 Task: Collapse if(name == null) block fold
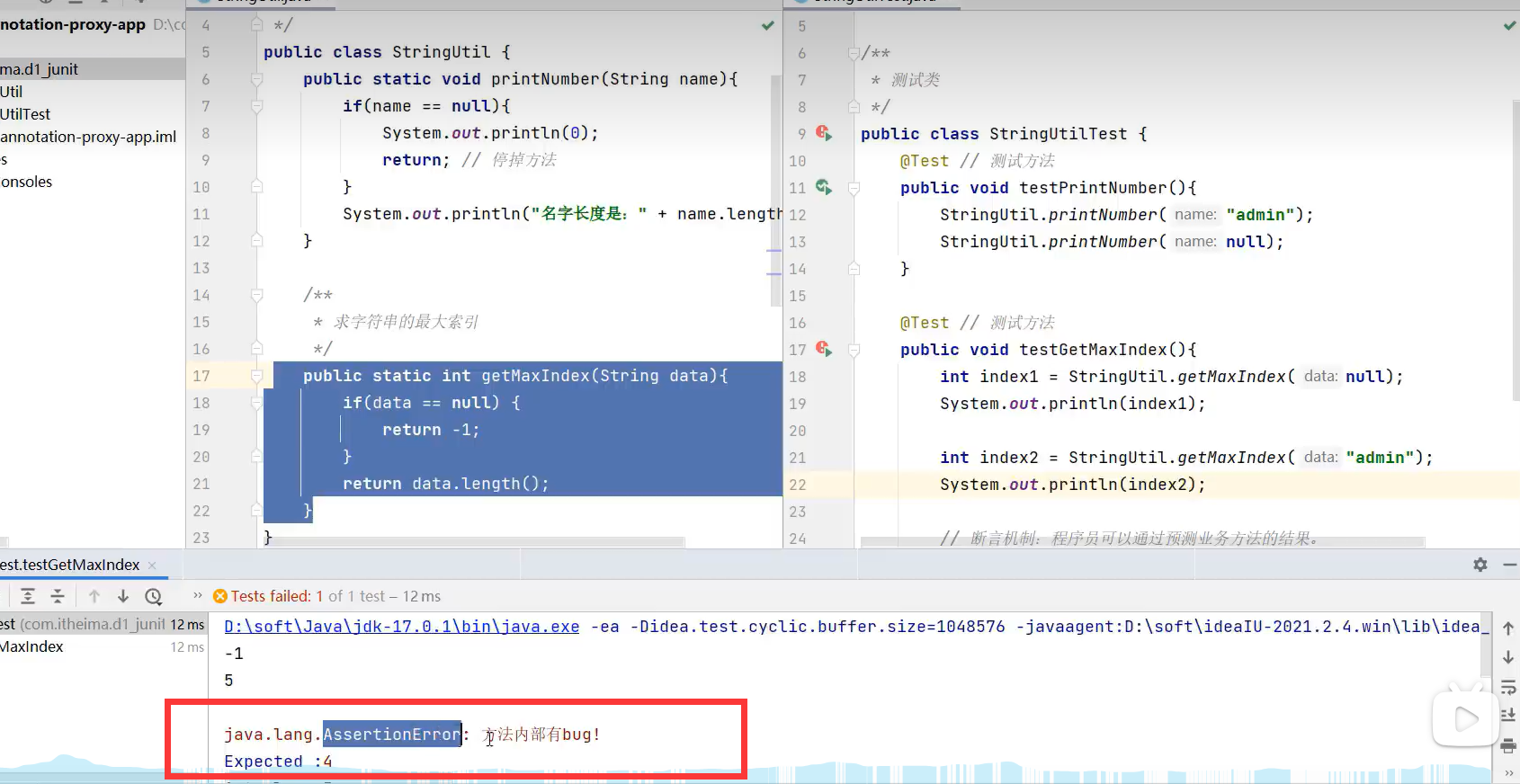pos(256,106)
